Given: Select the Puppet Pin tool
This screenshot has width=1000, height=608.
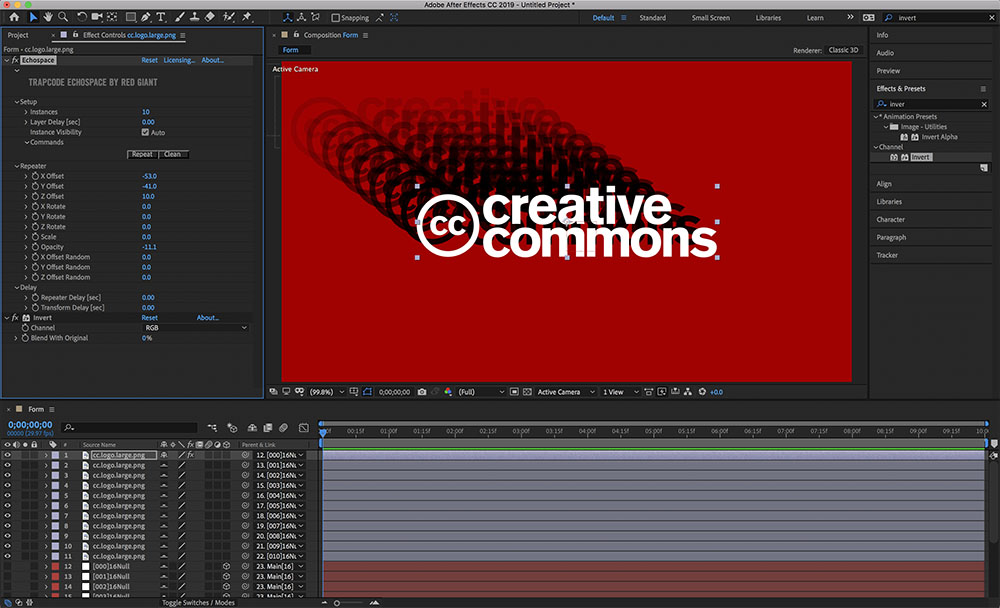Looking at the screenshot, I should [247, 17].
